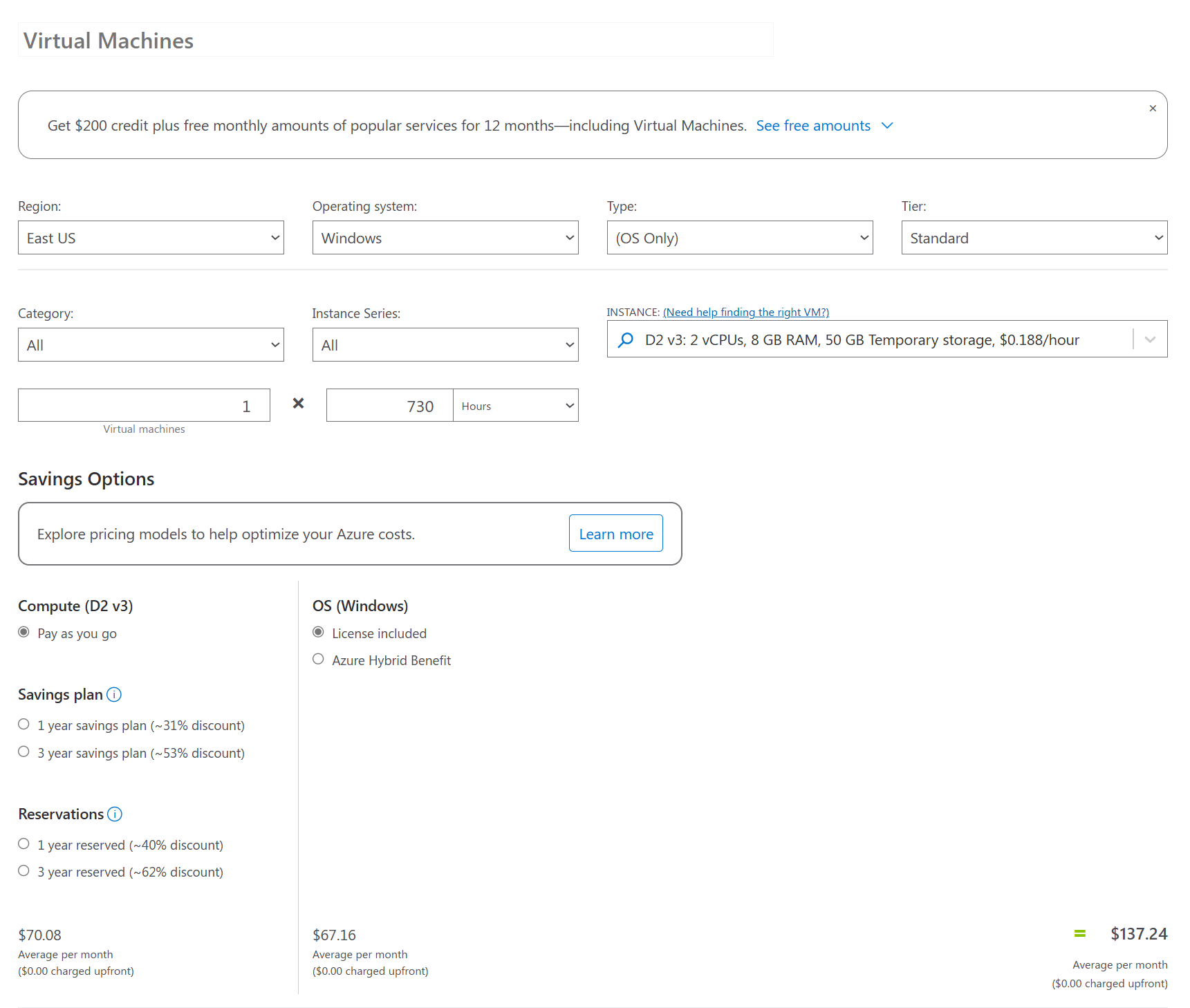Edit the 730 hours input field
Screen dimensions: 1190x1008
(x=390, y=405)
